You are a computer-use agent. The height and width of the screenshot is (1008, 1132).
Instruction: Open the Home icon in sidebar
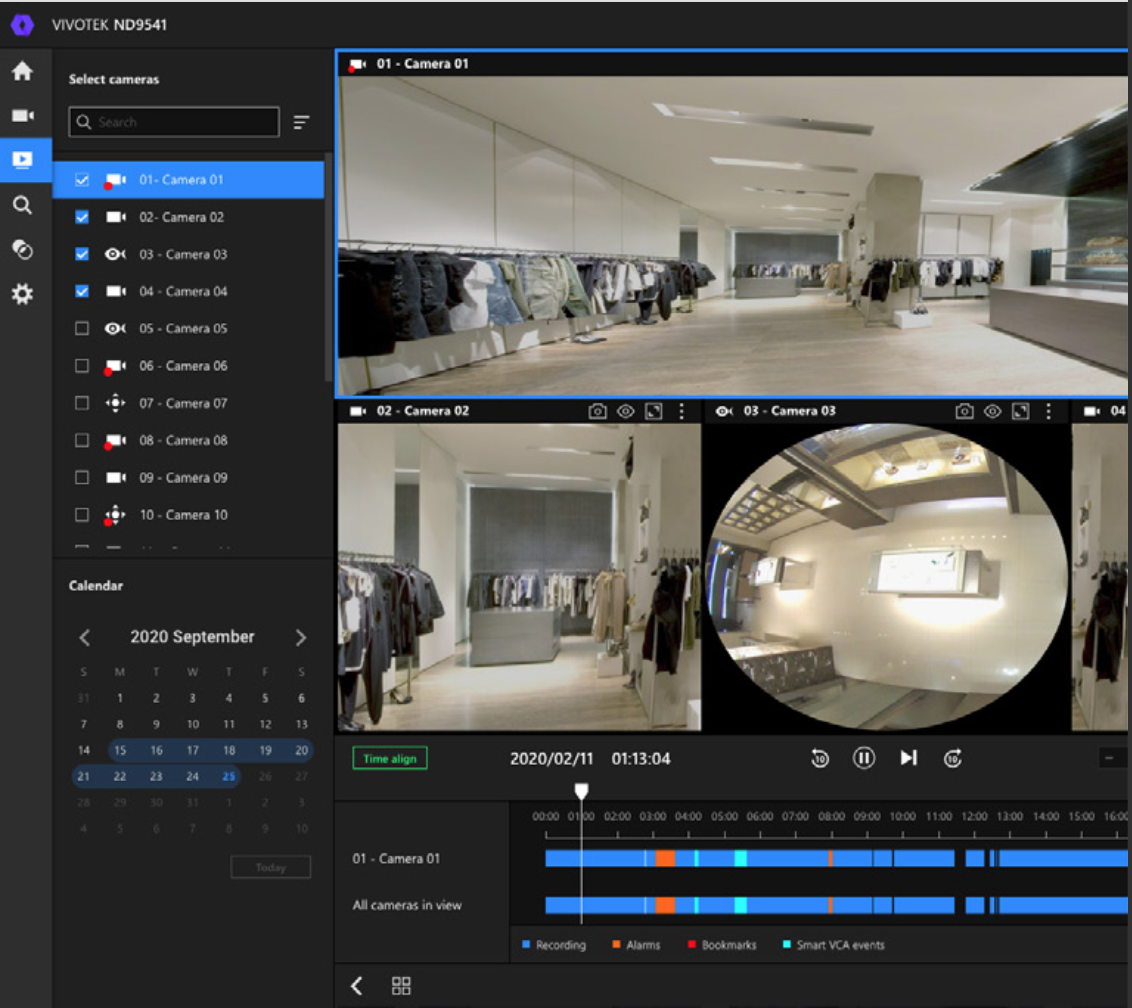coord(22,71)
